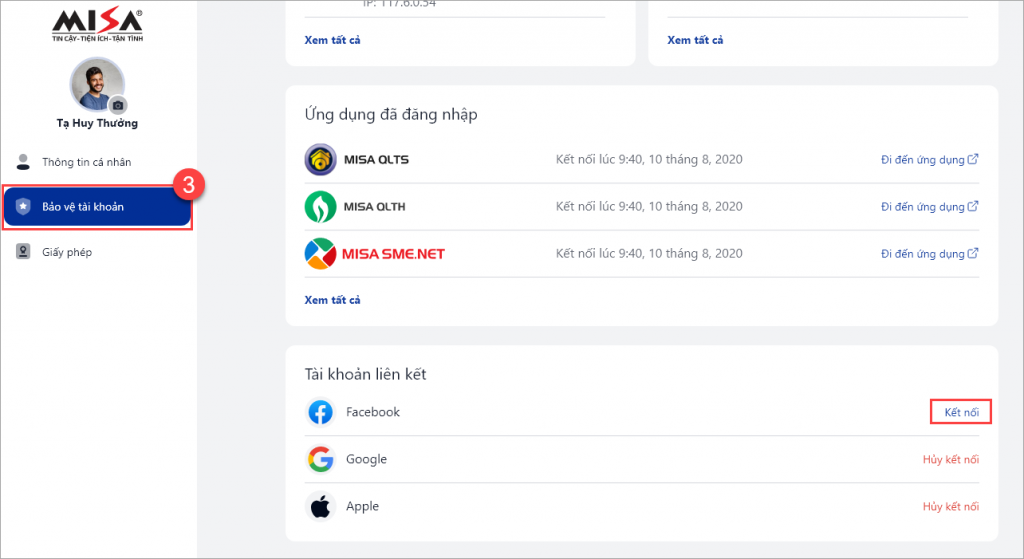Click the profile avatar of Tạ Huy Thưởng
Image resolution: width=1024 pixels, height=559 pixels.
click(x=97, y=85)
